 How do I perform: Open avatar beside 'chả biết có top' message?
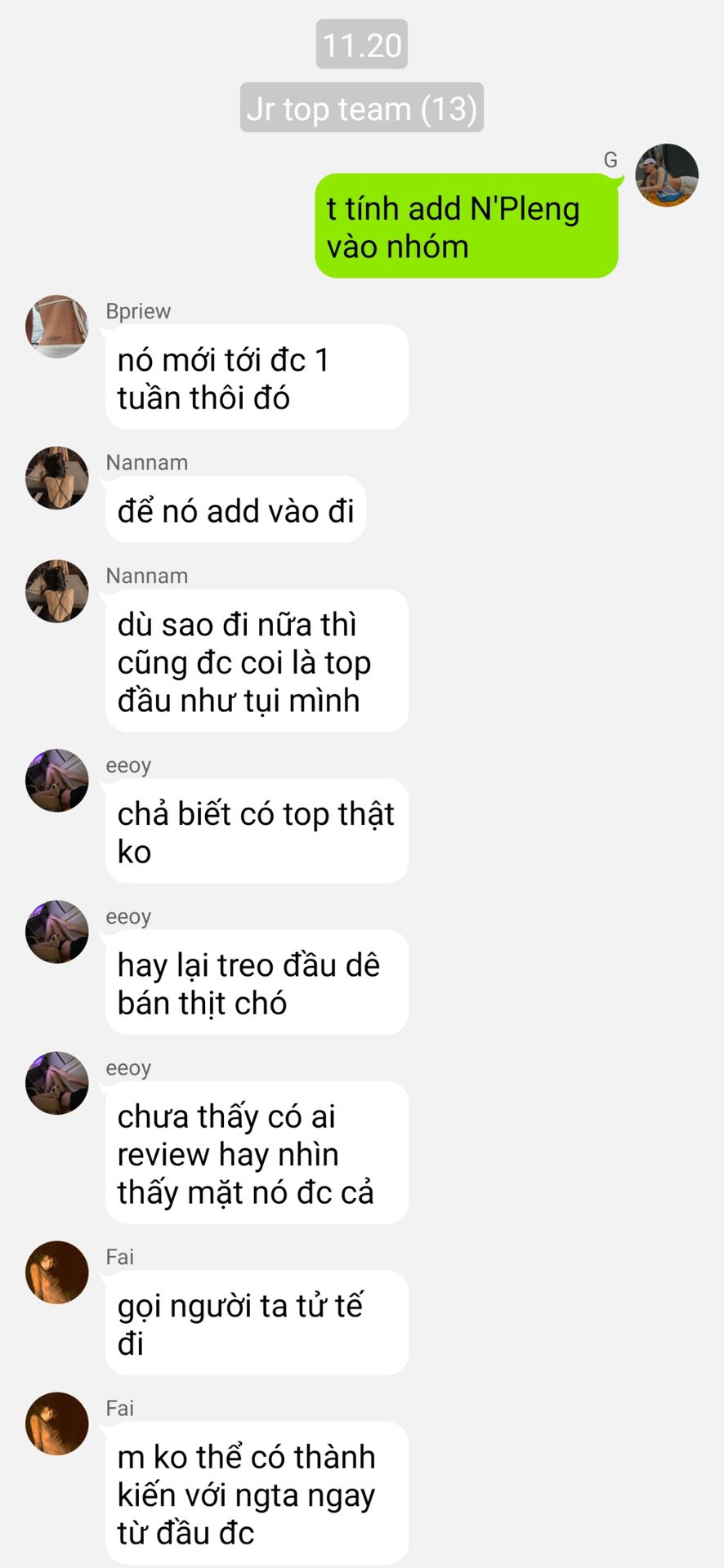[57, 781]
